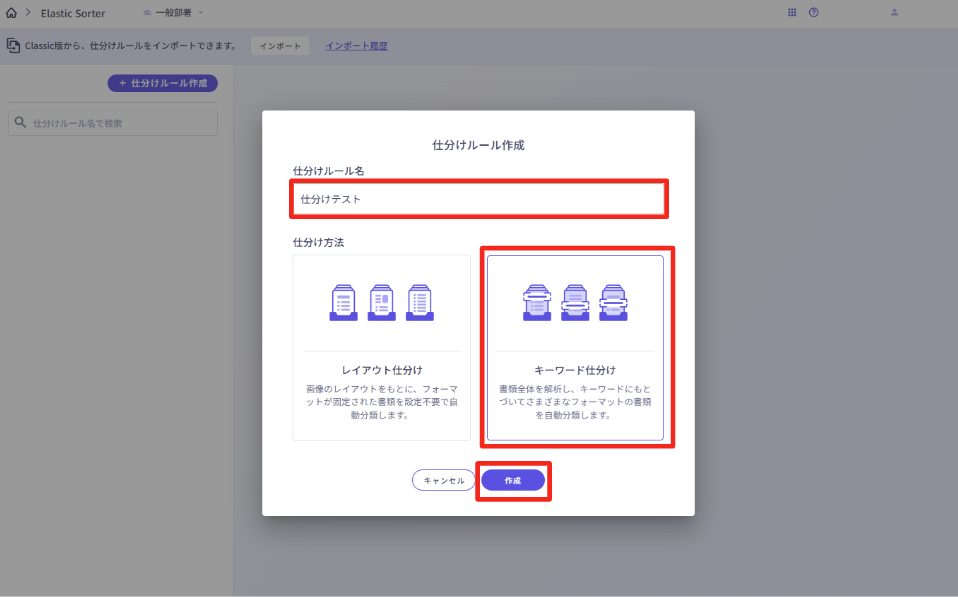
Task: Open the help question mark icon
Action: click(x=814, y=13)
